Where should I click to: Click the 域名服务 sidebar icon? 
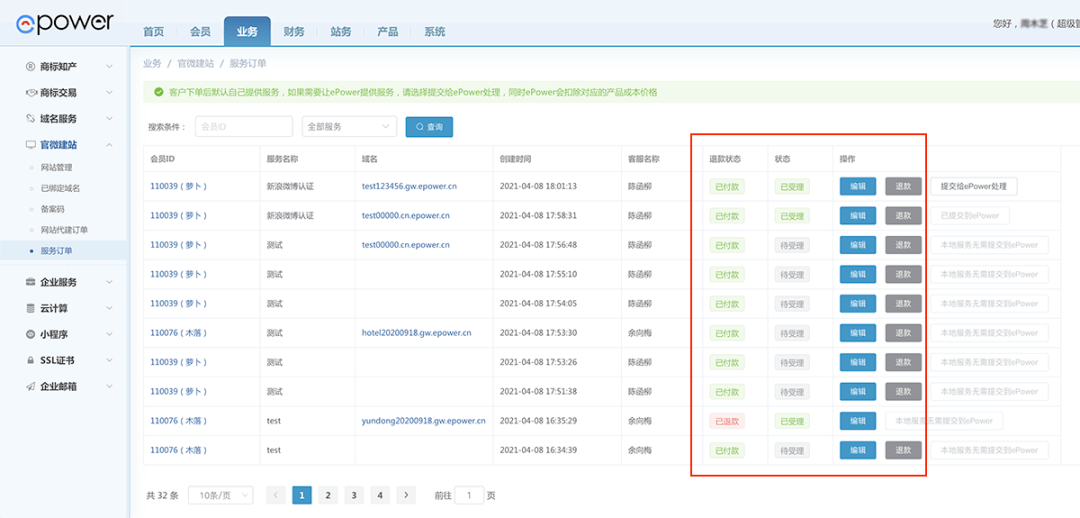coord(31,118)
